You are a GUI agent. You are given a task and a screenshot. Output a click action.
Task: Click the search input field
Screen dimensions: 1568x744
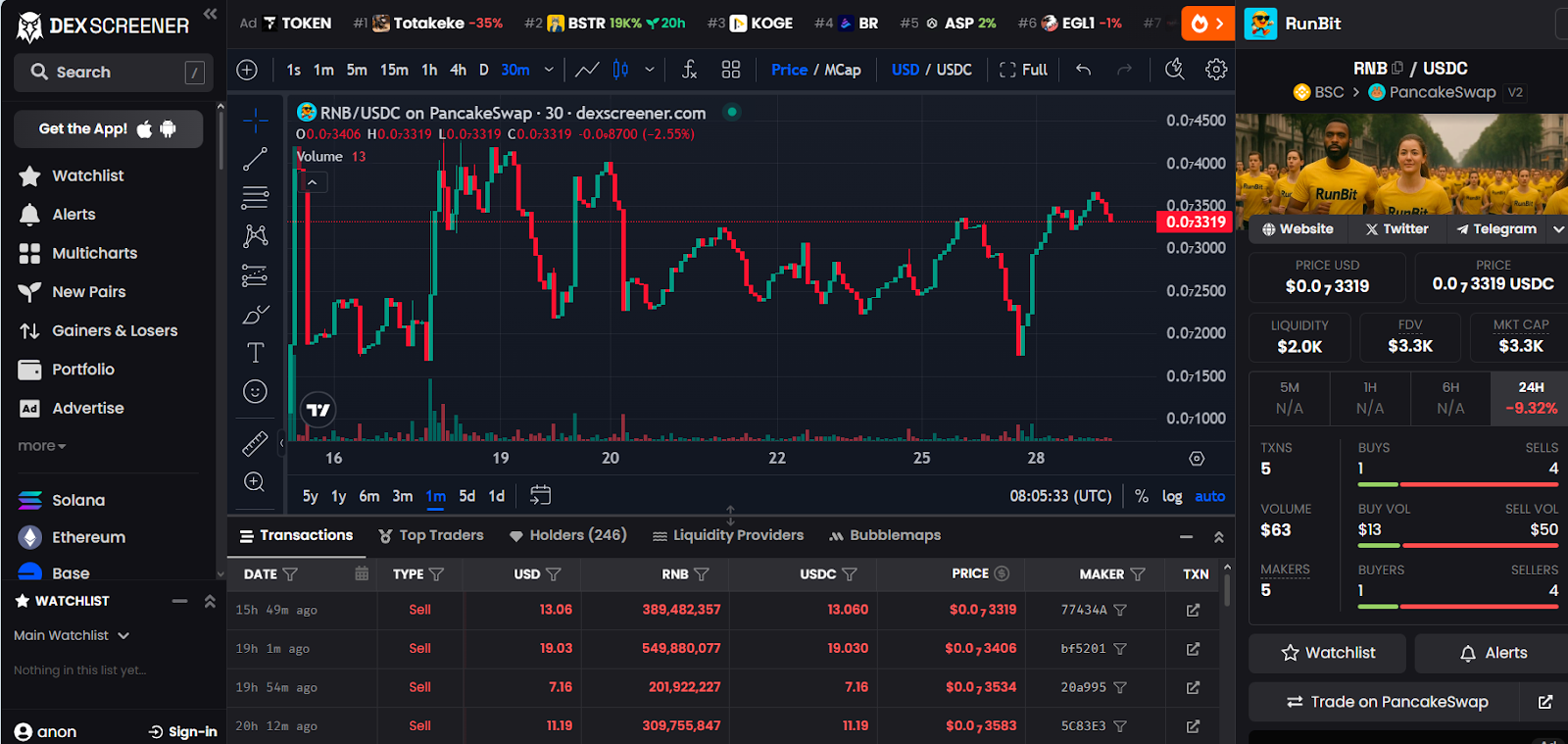[114, 73]
